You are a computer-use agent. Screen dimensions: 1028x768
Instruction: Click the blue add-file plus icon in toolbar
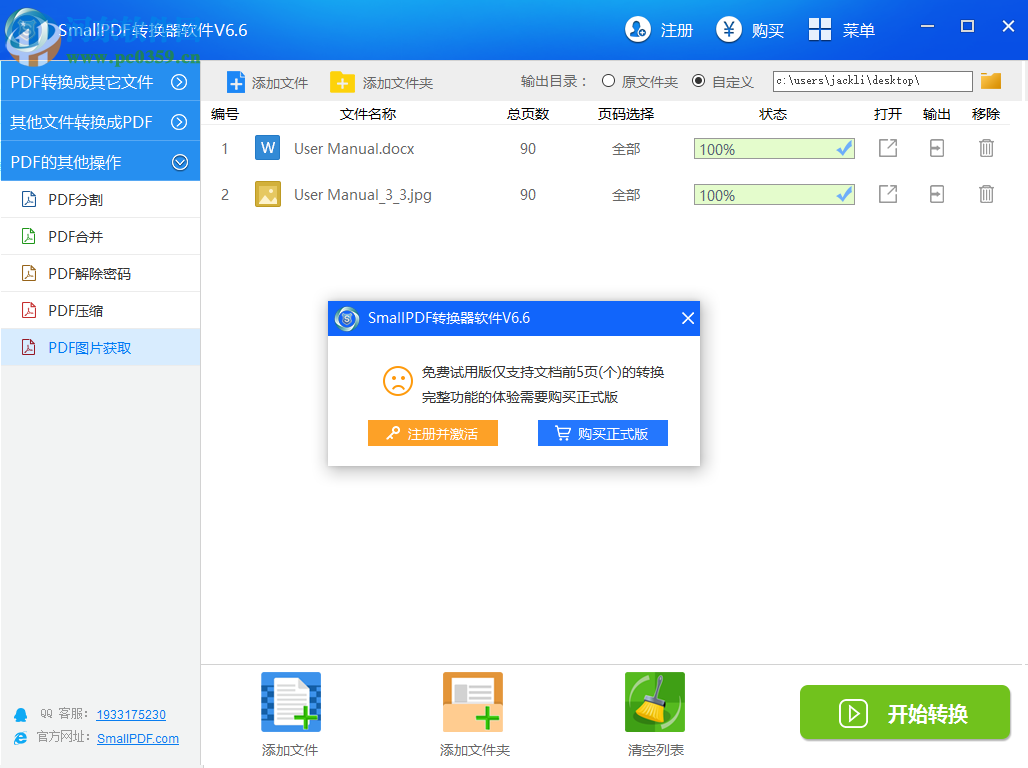[236, 83]
